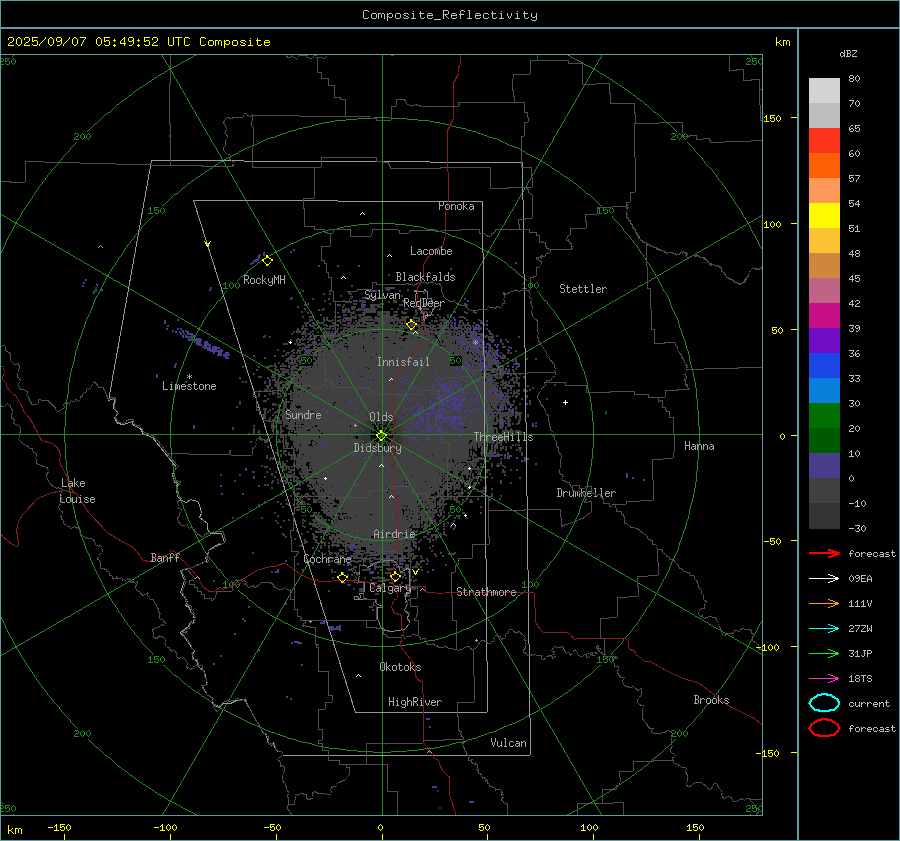This screenshot has width=900, height=841.
Task: Click the Hanna city label
Action: coord(699,446)
